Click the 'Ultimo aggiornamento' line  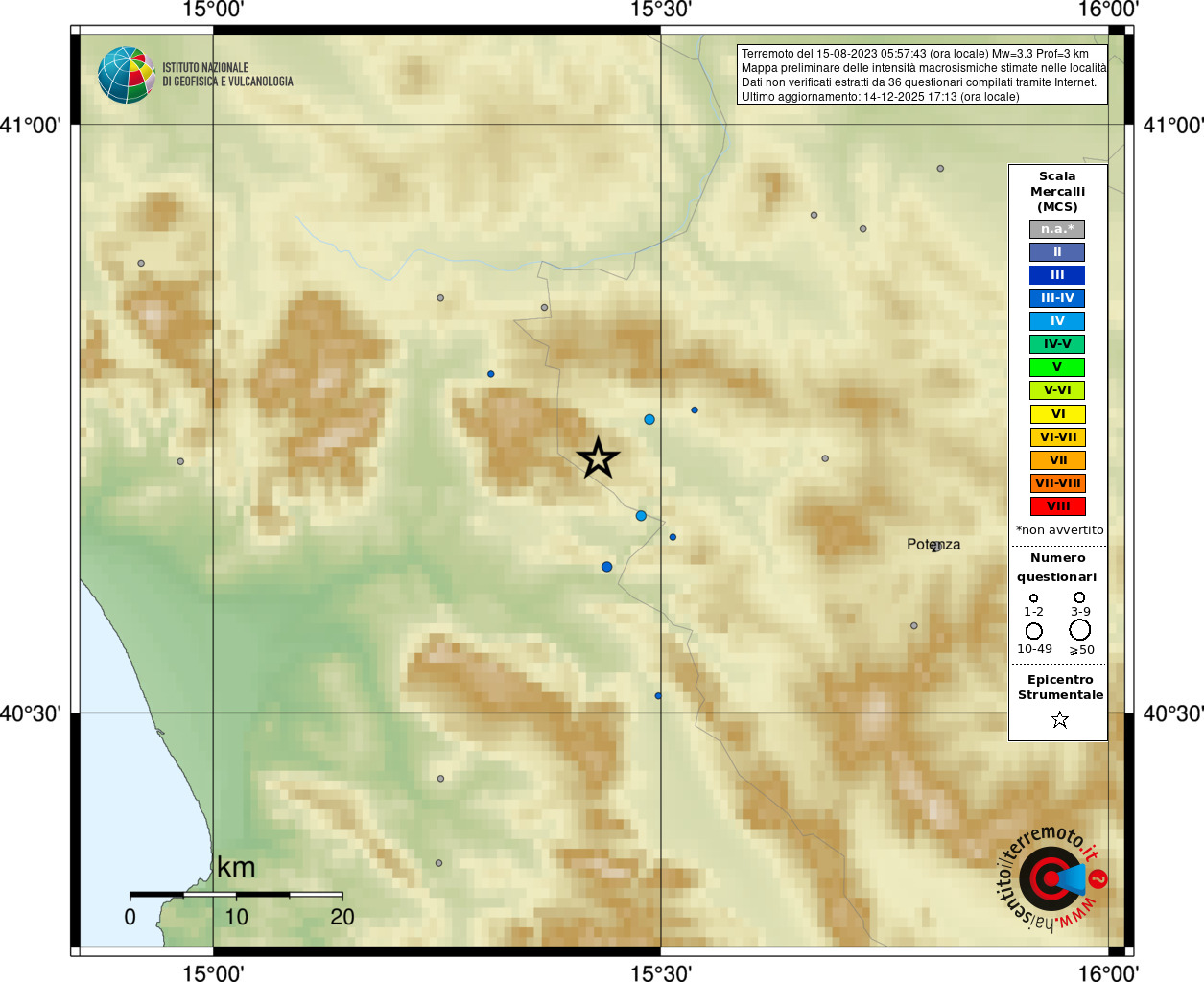[881, 97]
